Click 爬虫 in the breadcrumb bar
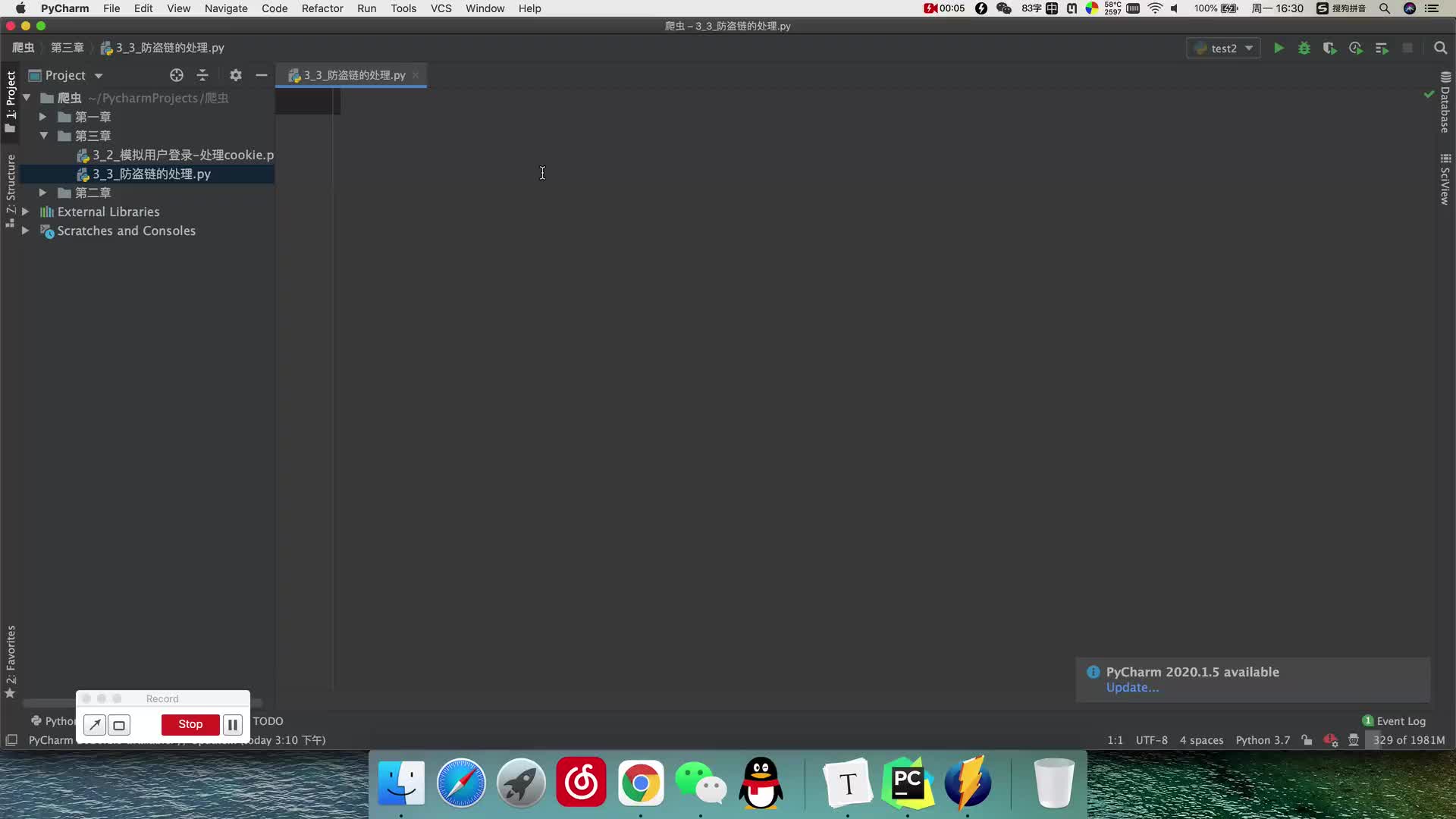1456x819 pixels. coord(23,48)
